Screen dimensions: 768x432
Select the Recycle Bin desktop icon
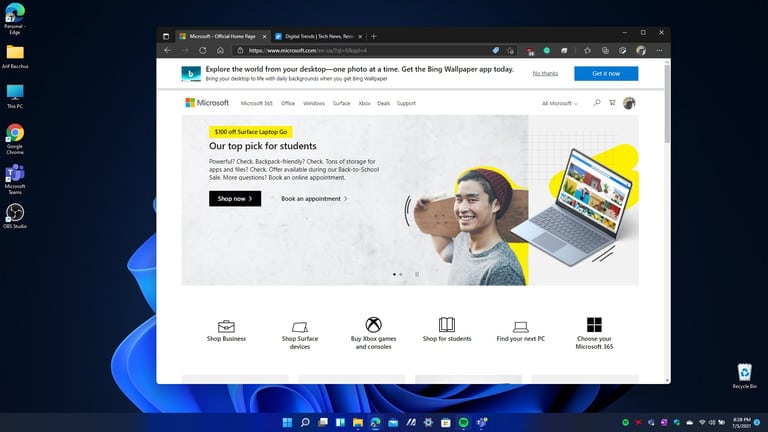(x=744, y=376)
